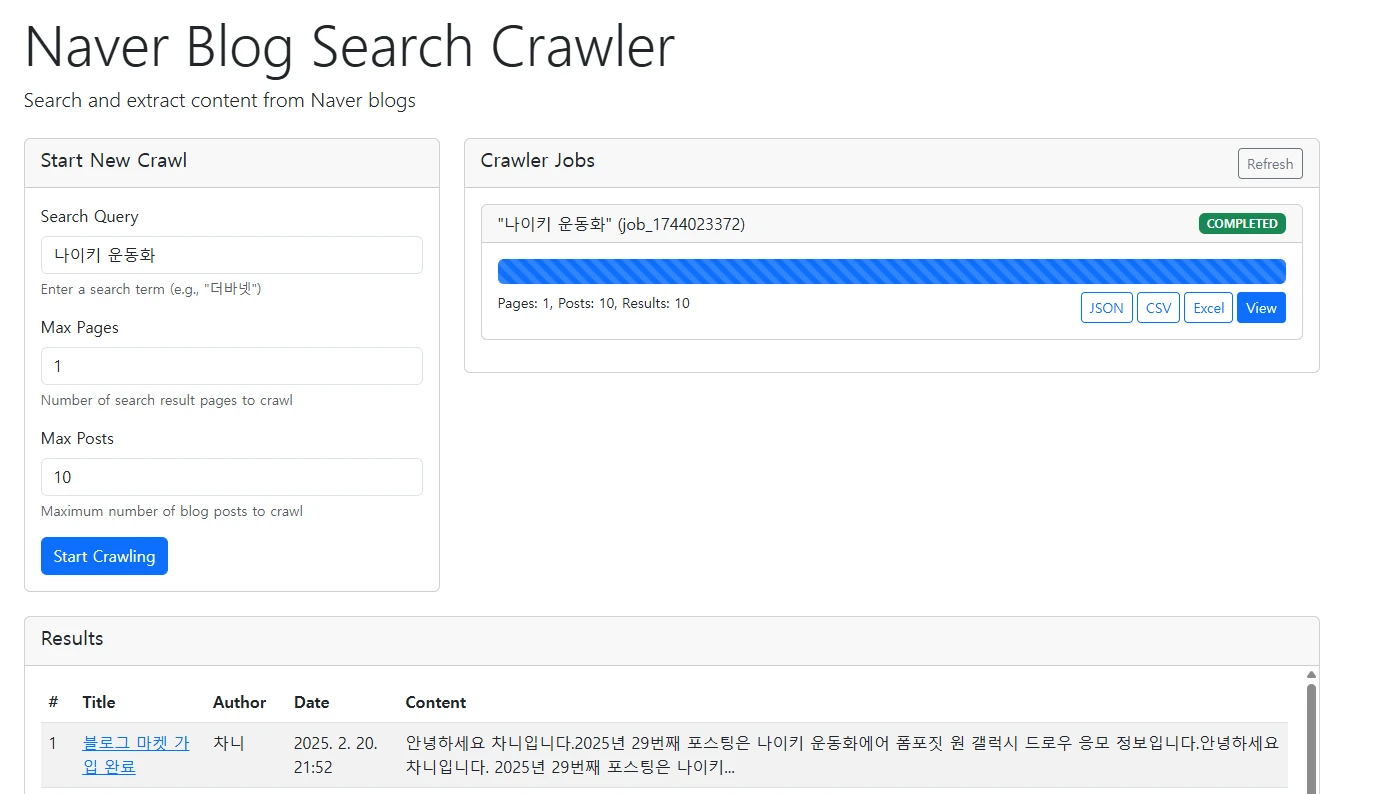Click the Search Query input containing 나이키 운동화

231,255
